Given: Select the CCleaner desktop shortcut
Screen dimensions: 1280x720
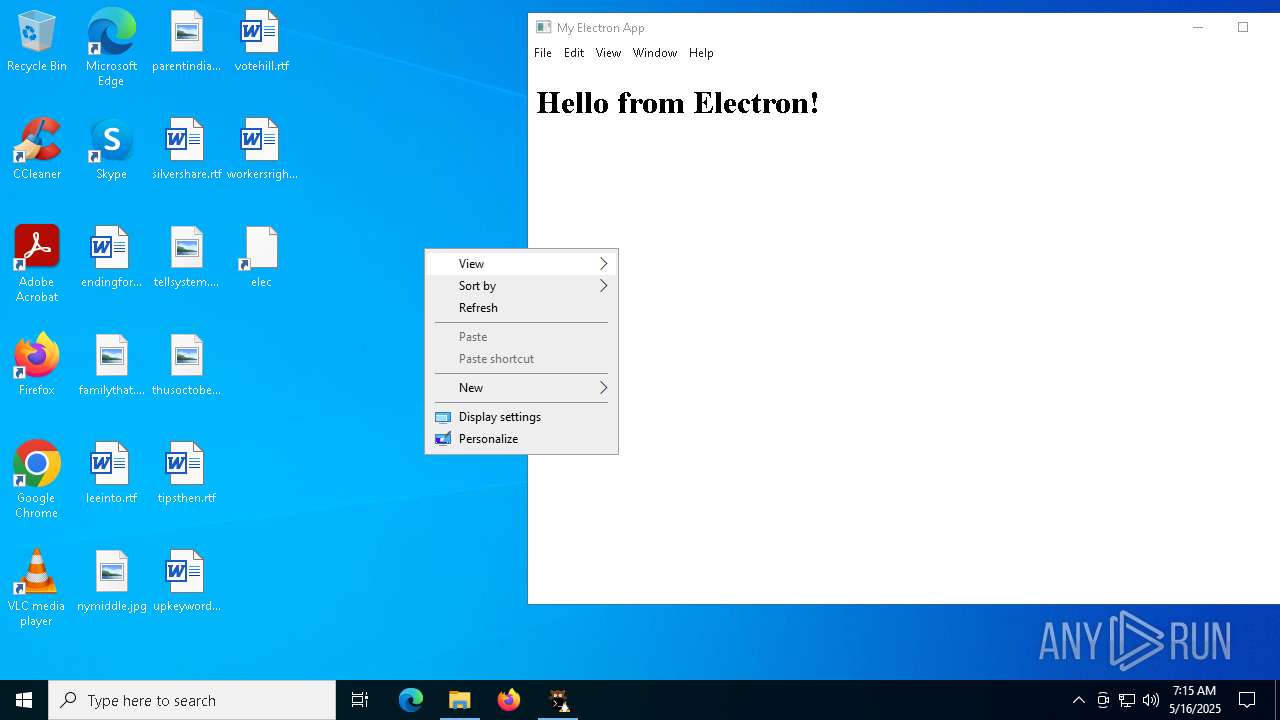Looking at the screenshot, I should [x=37, y=150].
